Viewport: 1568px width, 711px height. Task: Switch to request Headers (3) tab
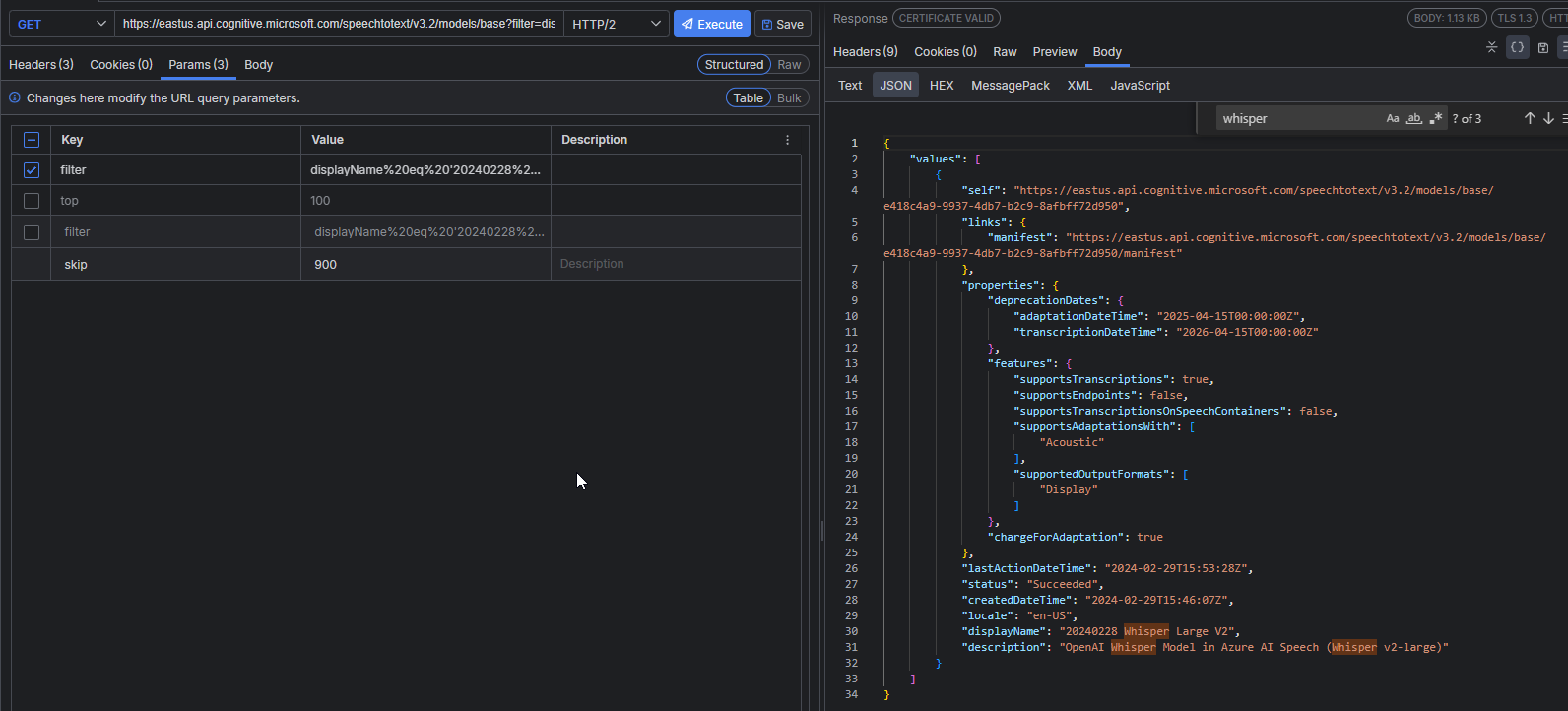pos(41,65)
